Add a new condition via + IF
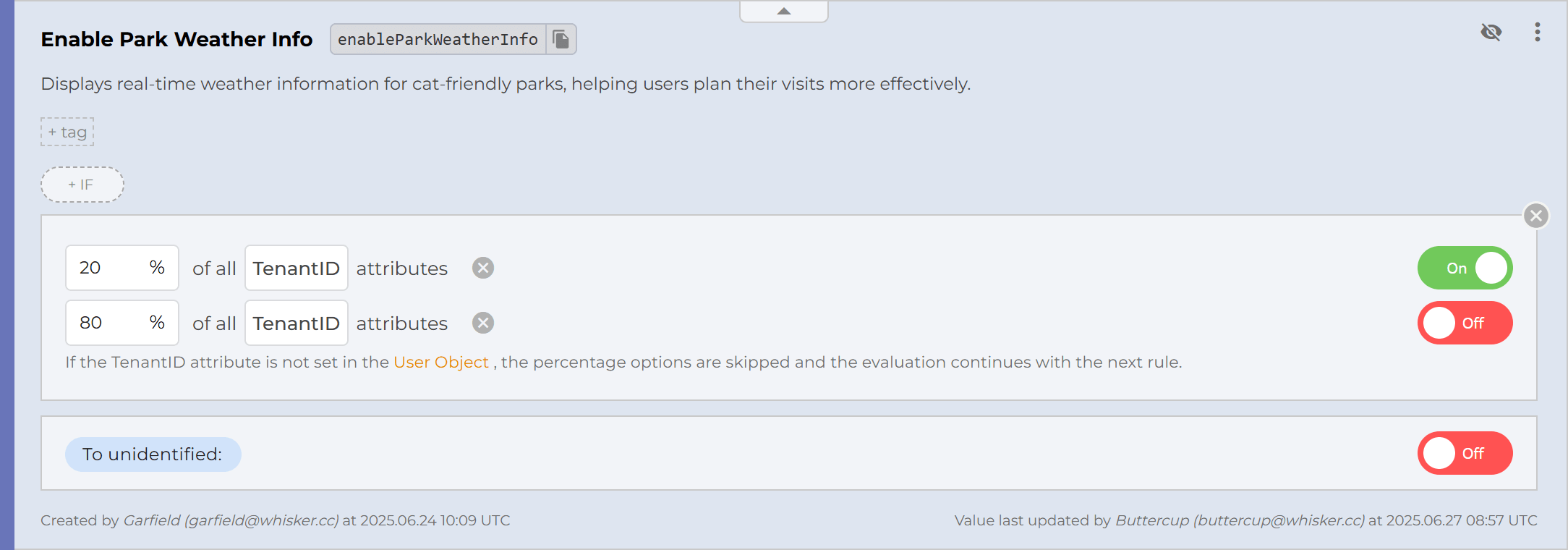The height and width of the screenshot is (550, 1568). point(82,185)
